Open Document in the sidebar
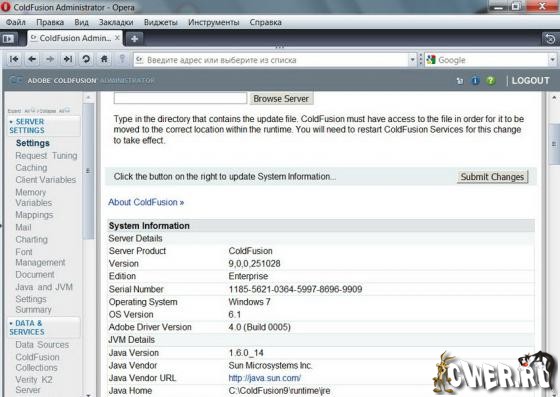The width and height of the screenshot is (560, 397). [35, 275]
